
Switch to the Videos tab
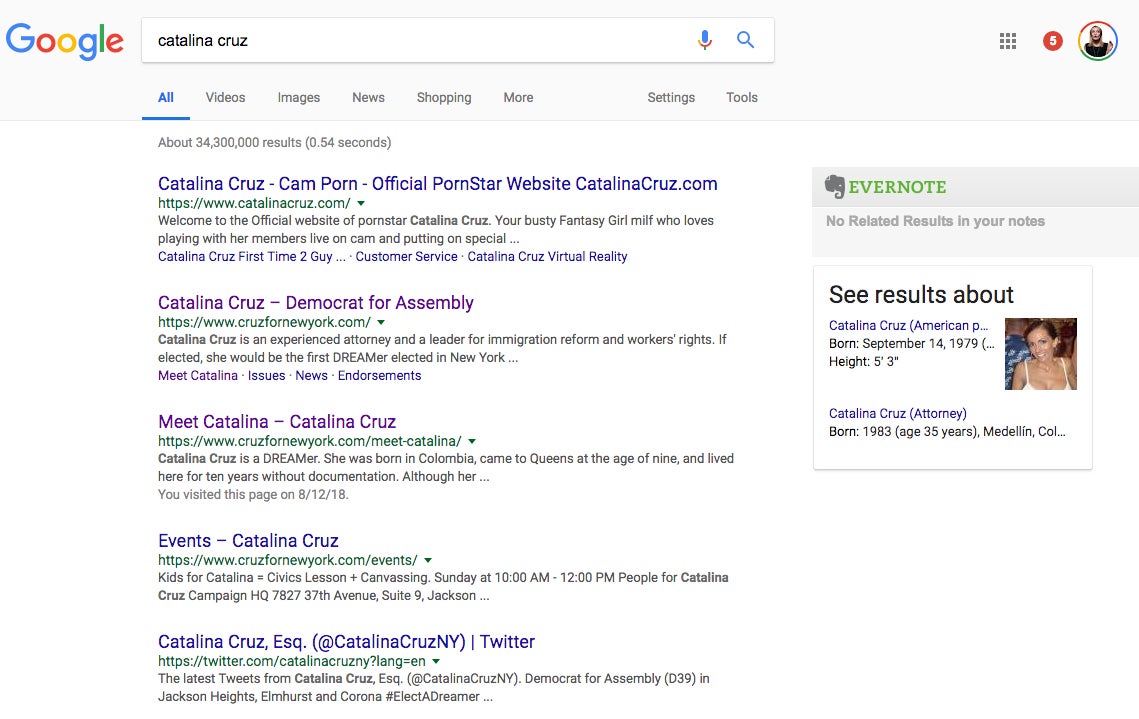(x=225, y=97)
